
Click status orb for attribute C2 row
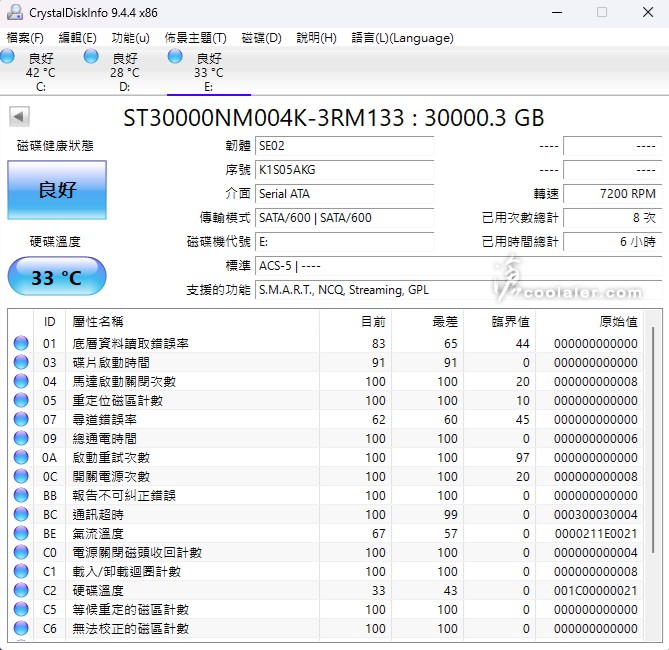(21, 590)
